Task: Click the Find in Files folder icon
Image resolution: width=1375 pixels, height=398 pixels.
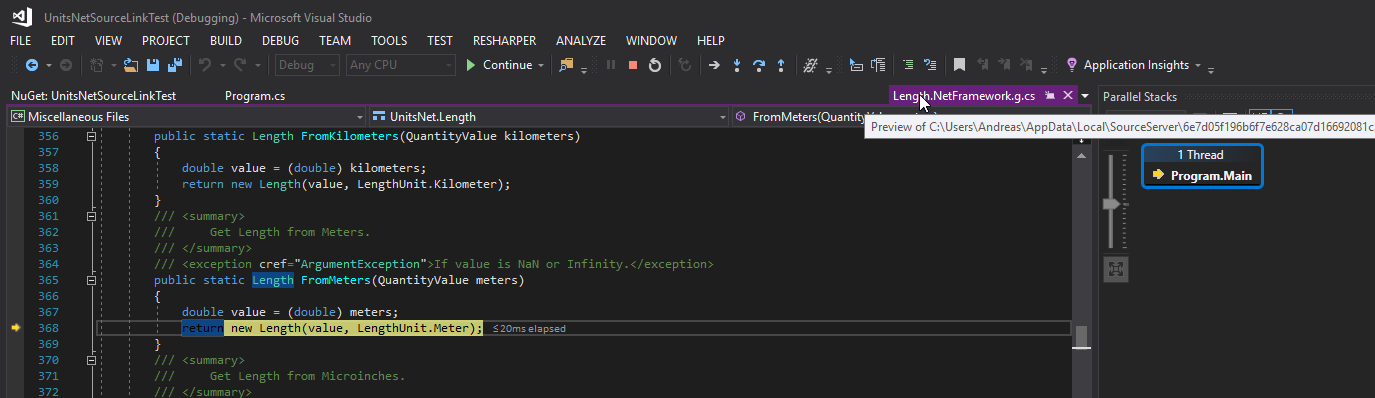Action: coord(567,65)
